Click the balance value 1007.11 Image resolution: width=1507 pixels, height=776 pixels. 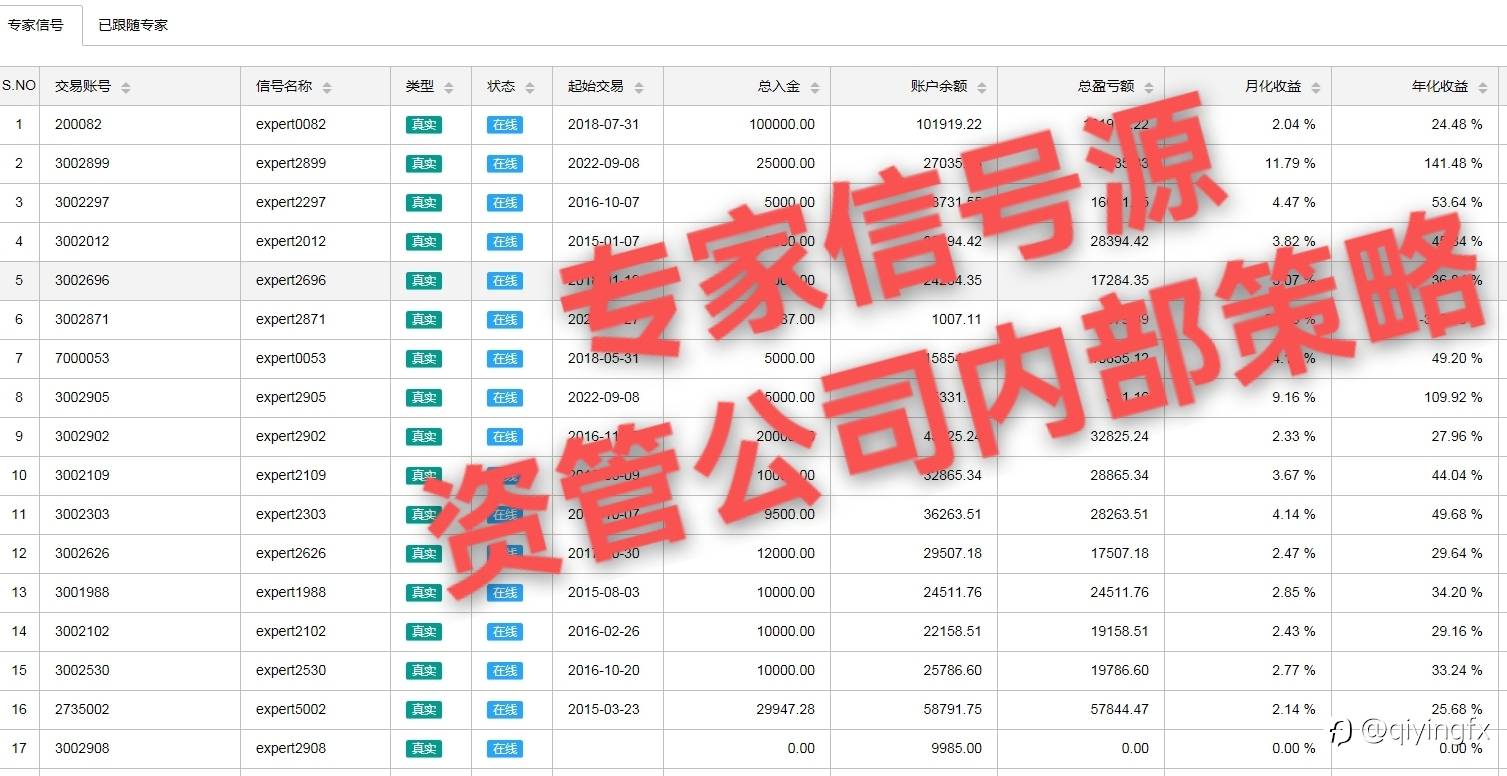click(x=956, y=320)
